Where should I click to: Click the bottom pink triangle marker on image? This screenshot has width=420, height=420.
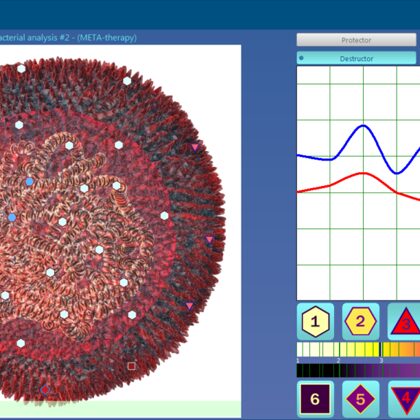pos(189,306)
